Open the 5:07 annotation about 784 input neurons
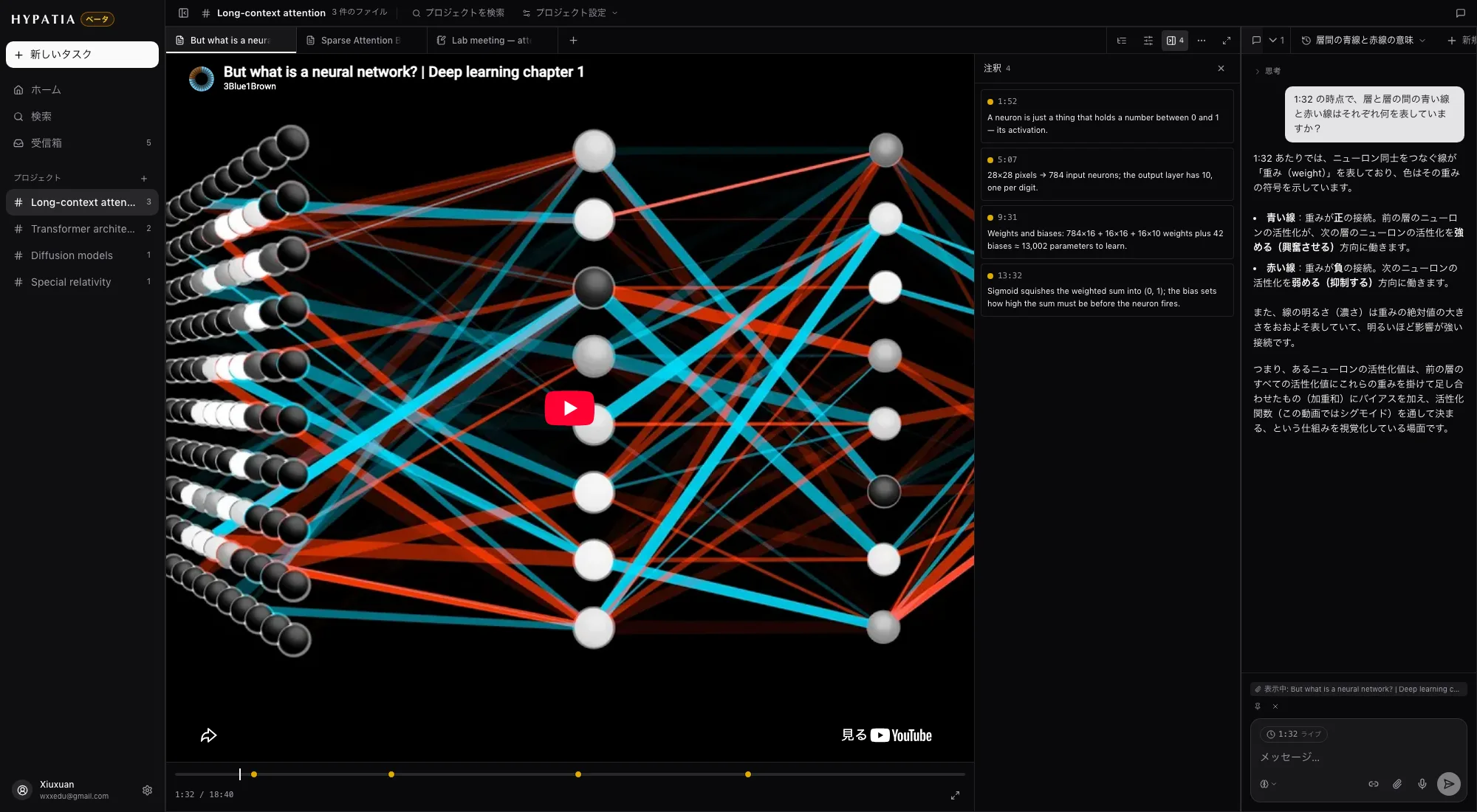The width and height of the screenshot is (1477, 812). (x=1107, y=174)
